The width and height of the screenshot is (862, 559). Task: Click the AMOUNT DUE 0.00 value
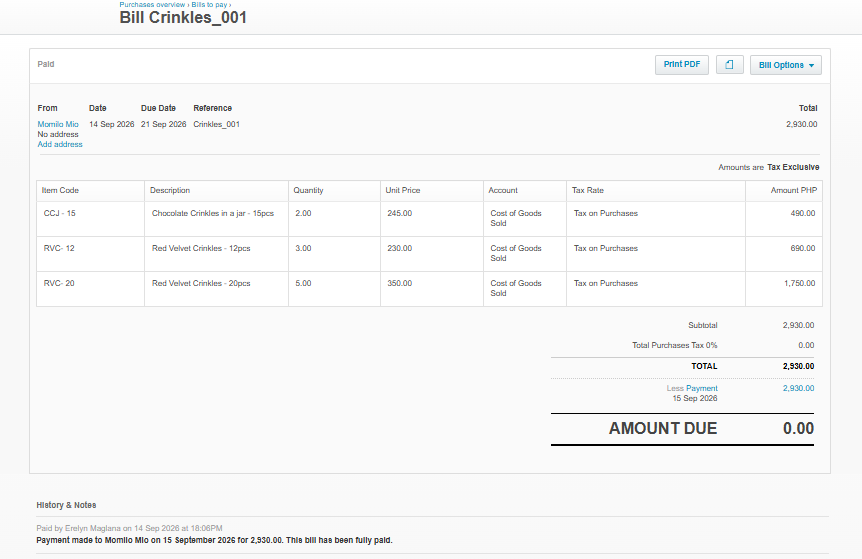tap(798, 428)
